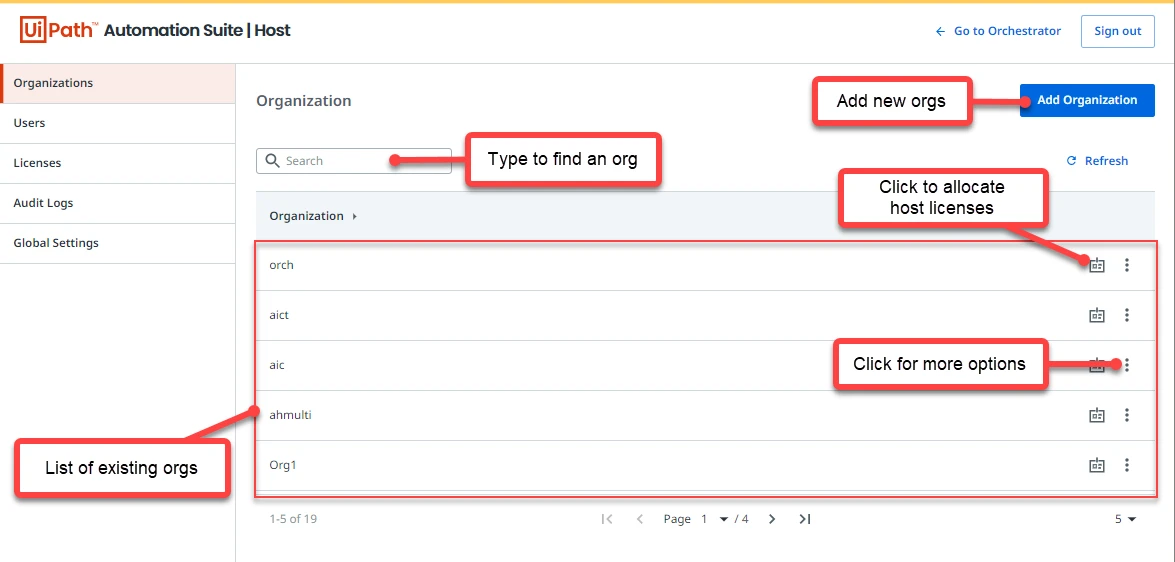Open more options for orch row
The image size is (1175, 562).
tap(1126, 265)
